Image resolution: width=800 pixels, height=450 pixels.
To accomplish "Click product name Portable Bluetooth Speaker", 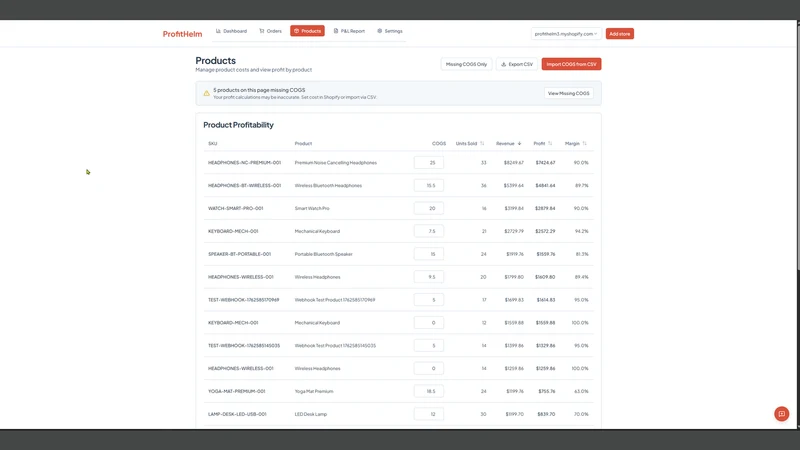I will (323, 254).
